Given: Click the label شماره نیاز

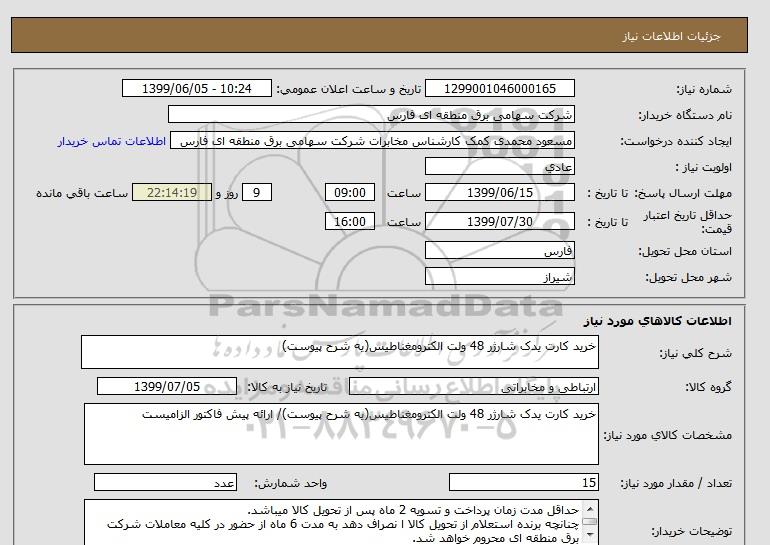Looking at the screenshot, I should coord(704,89).
